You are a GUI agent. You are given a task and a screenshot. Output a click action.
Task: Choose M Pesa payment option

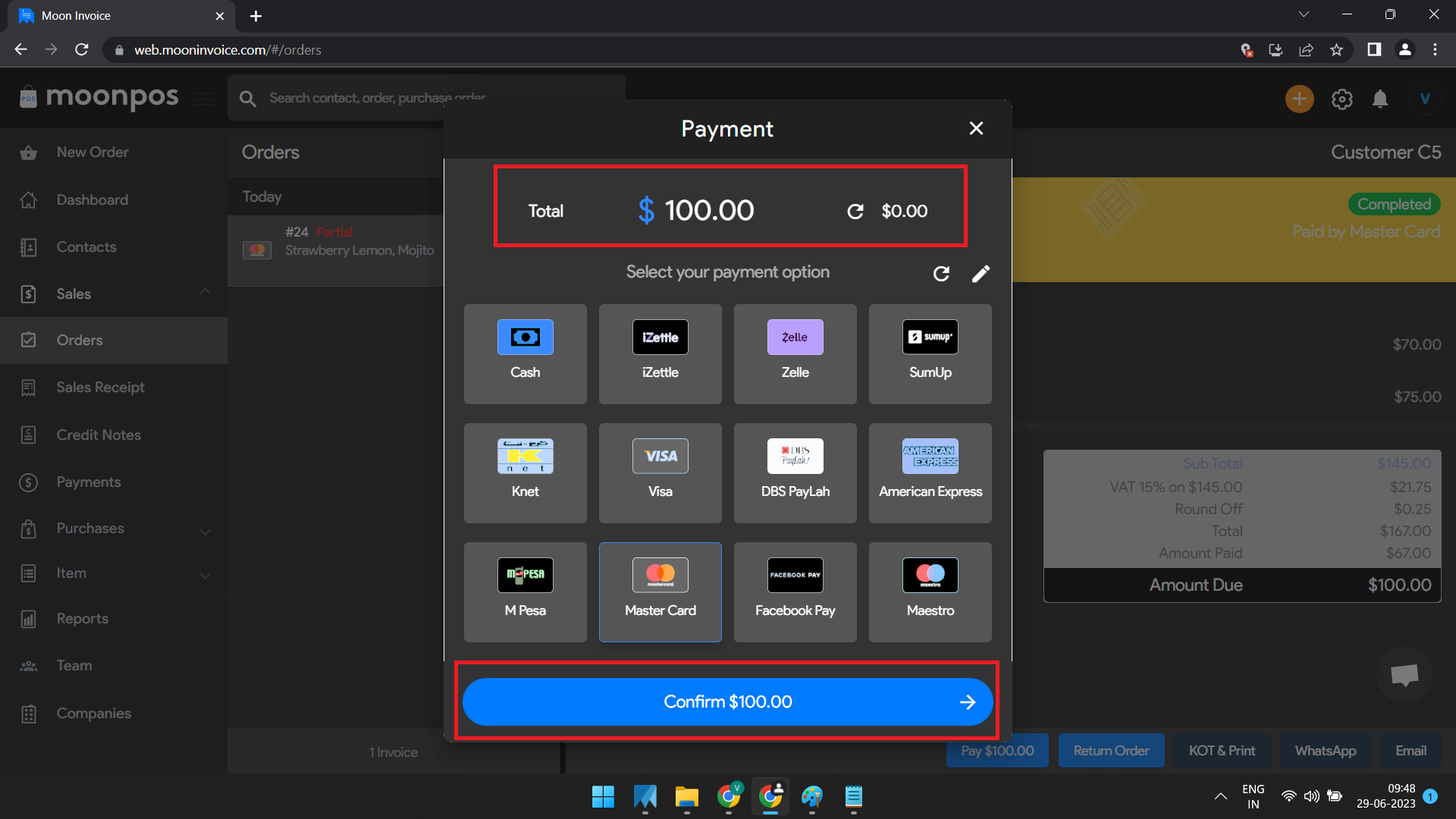pyautogui.click(x=525, y=591)
